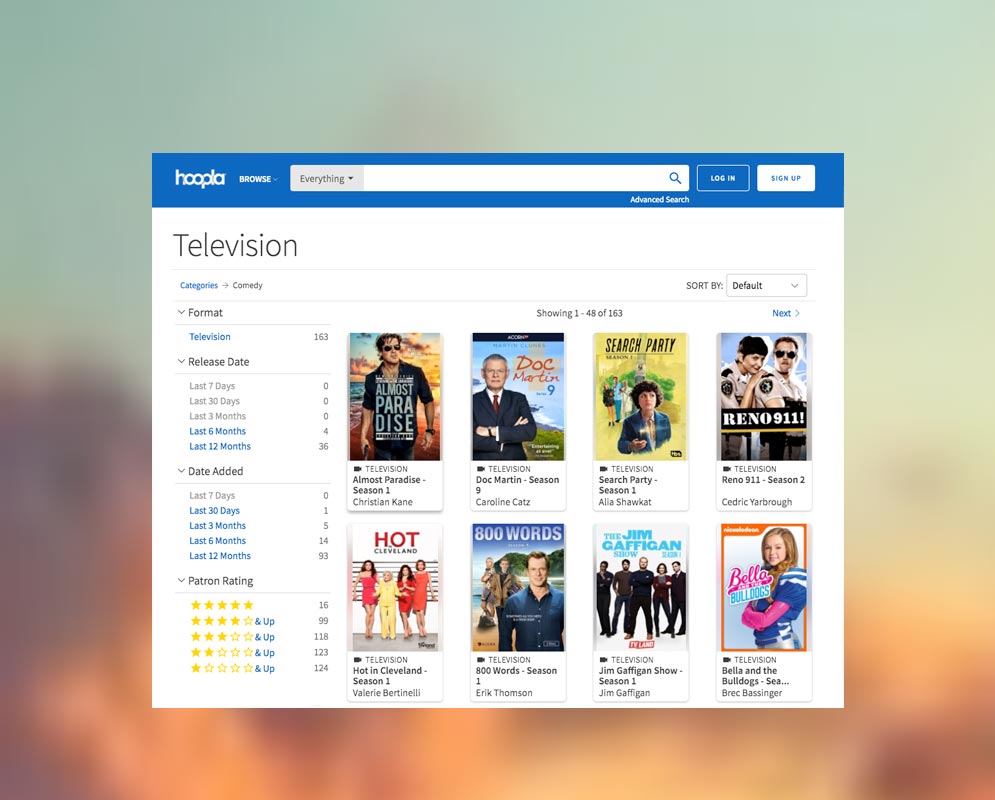995x800 pixels.
Task: Click the title 'Doc Martin - Season 9'
Action: [x=517, y=485]
